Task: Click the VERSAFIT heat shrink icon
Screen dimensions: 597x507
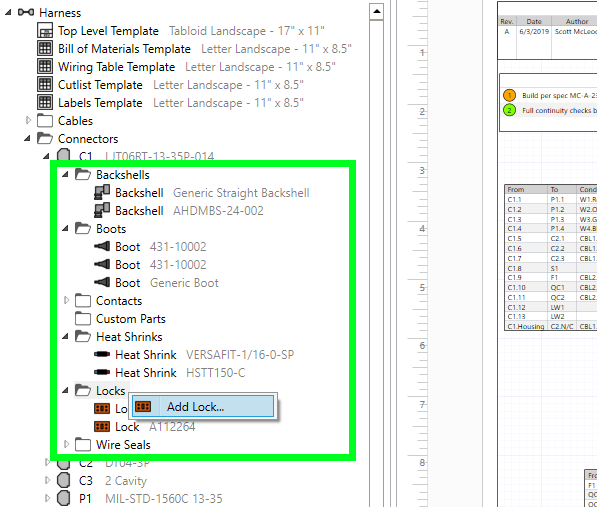Action: point(102,354)
